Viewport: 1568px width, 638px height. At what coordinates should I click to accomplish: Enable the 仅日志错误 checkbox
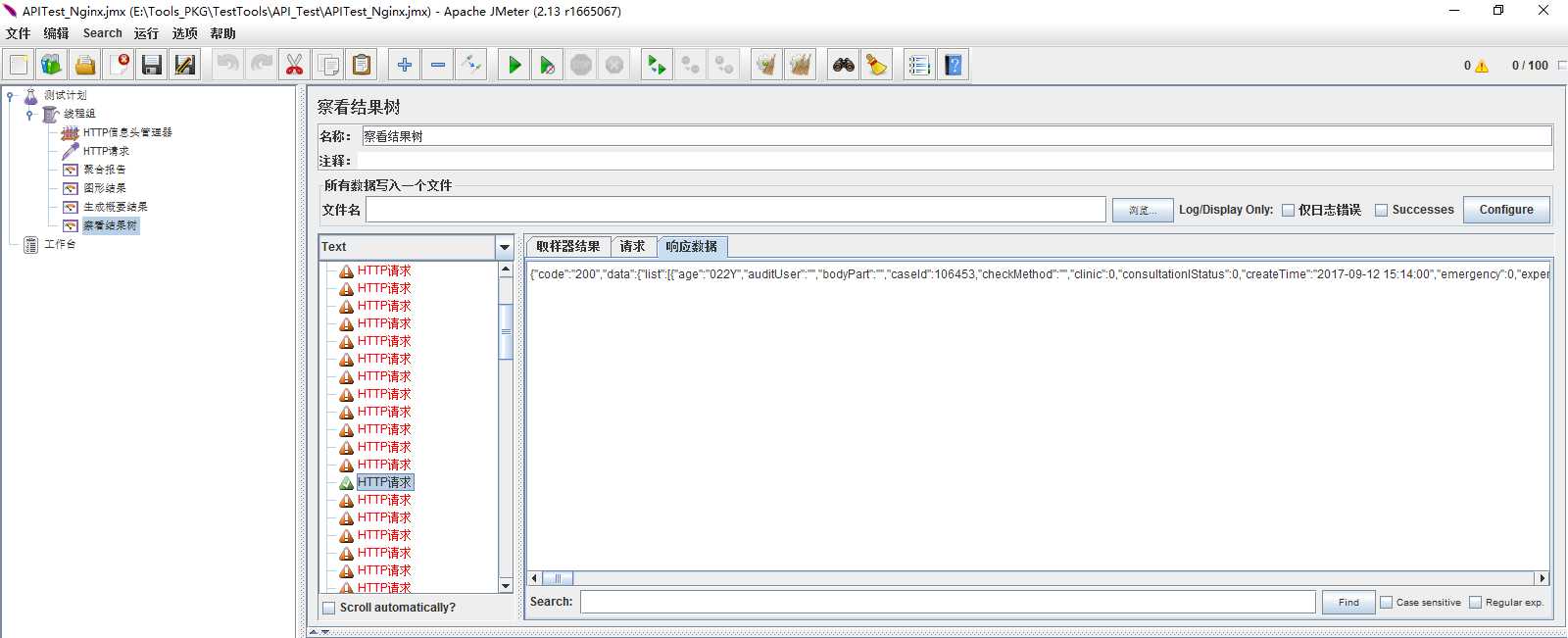click(1288, 210)
